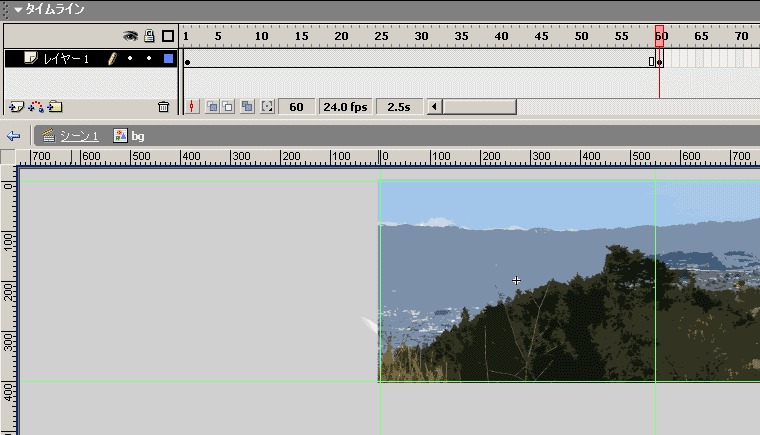Image resolution: width=760 pixels, height=435 pixels.
Task: Delete layer using trash can icon
Action: (x=163, y=107)
